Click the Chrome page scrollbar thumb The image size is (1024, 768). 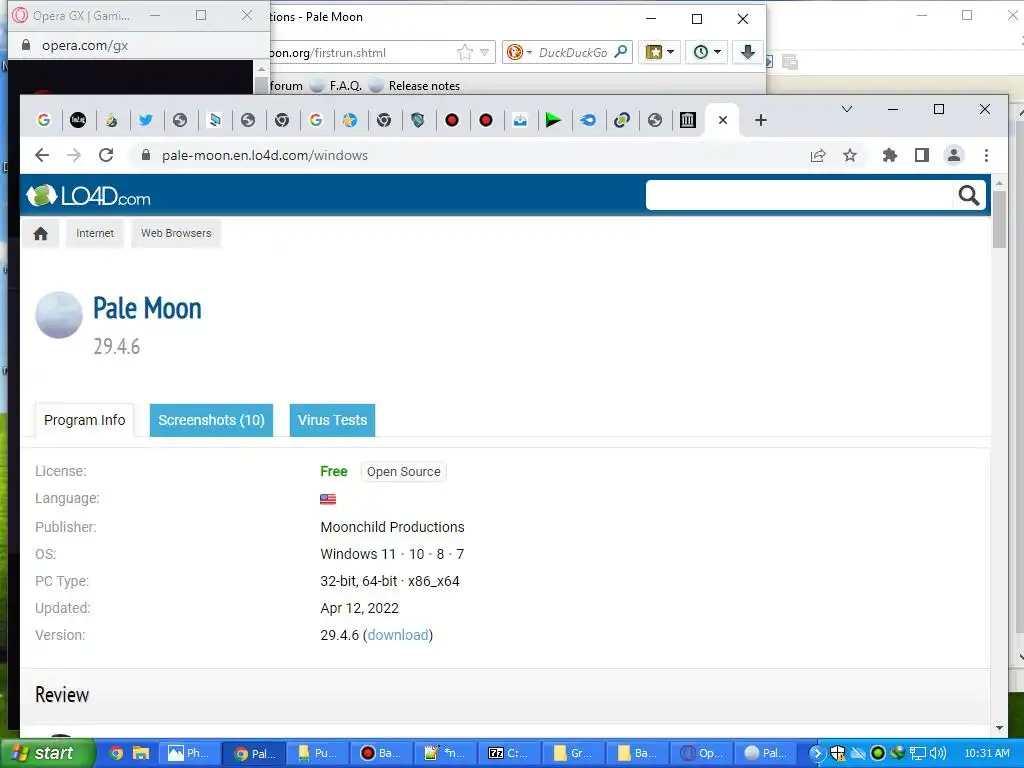click(999, 219)
